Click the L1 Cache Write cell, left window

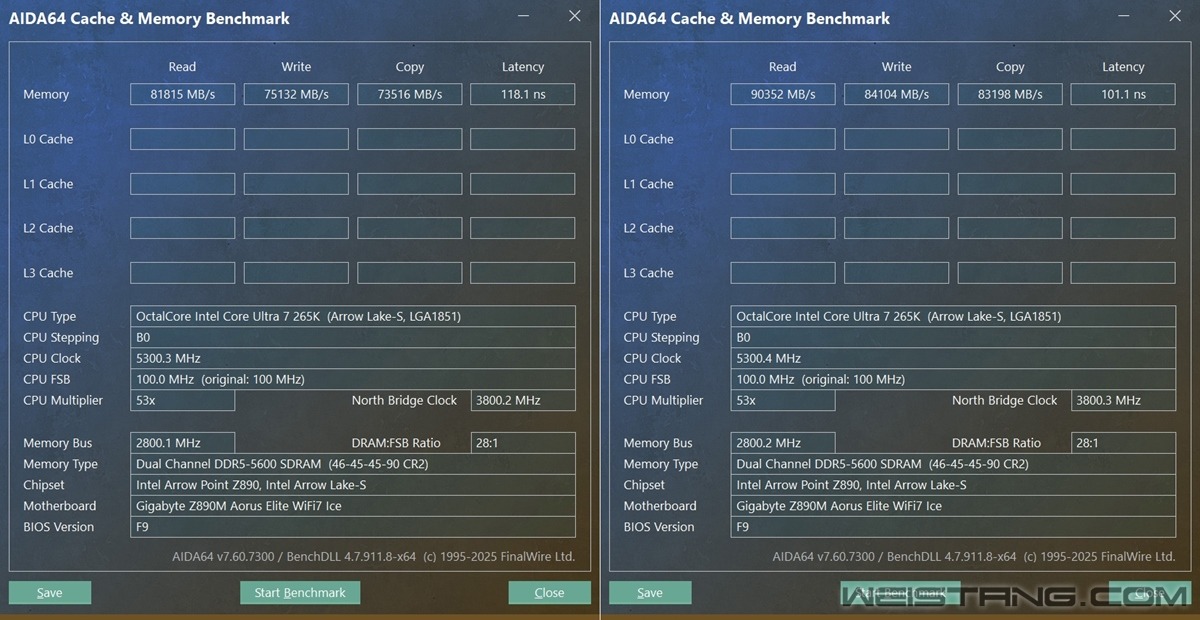click(296, 184)
